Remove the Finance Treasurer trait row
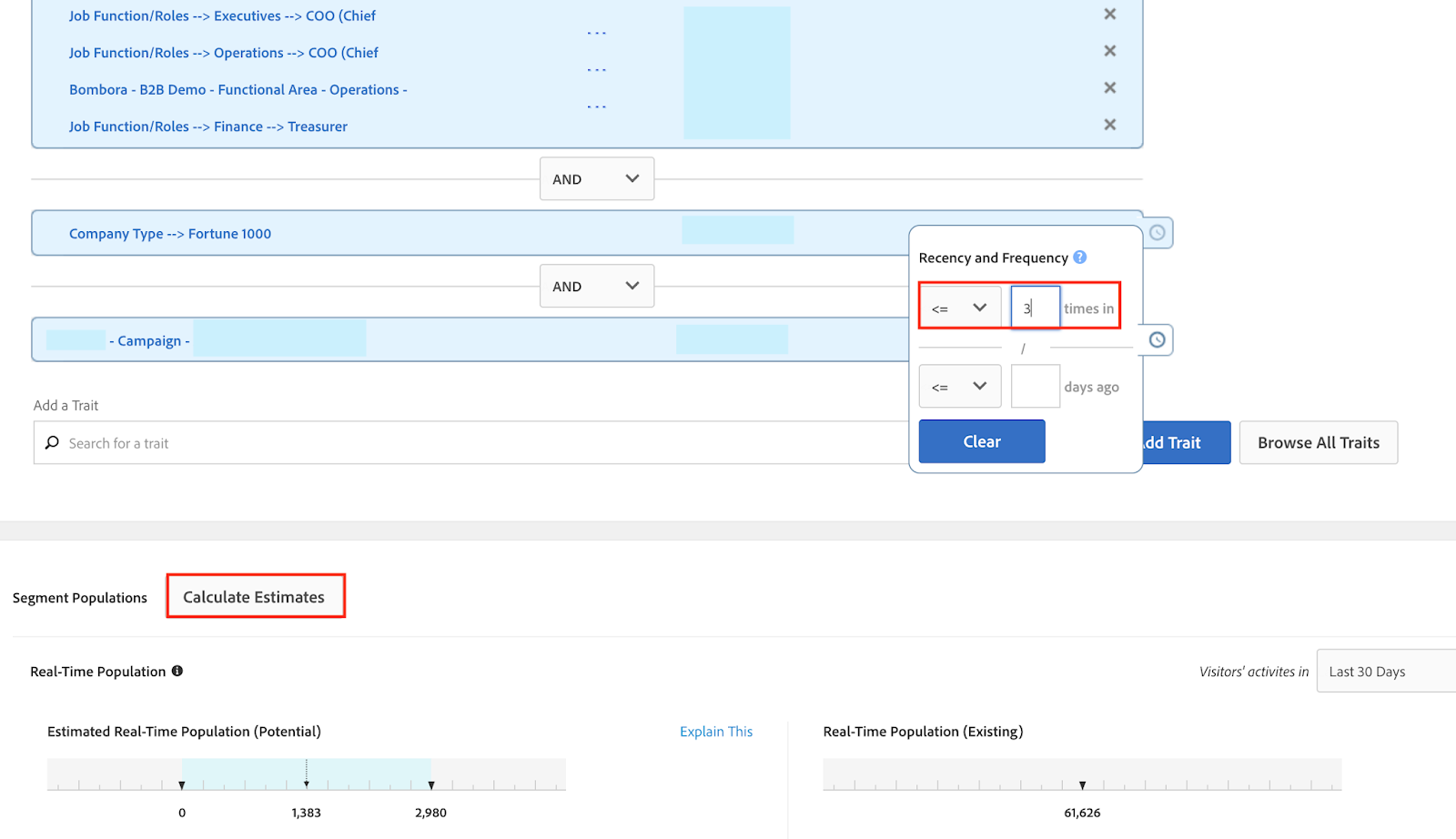 1109,125
